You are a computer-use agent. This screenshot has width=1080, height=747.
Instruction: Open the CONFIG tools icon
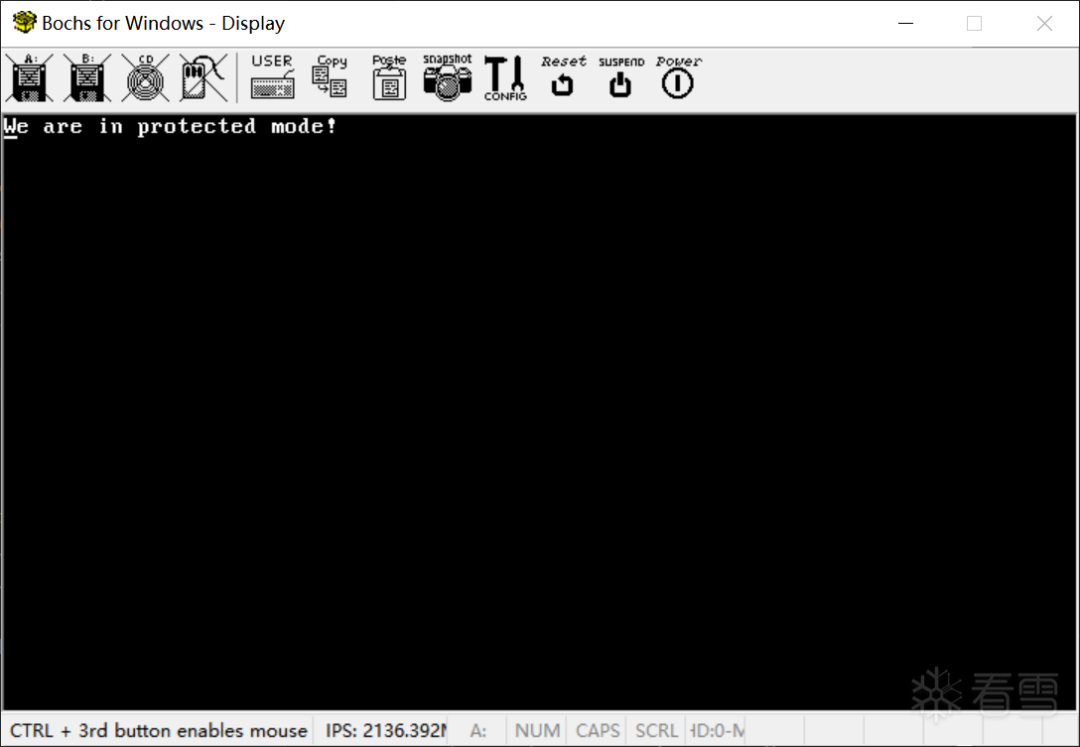point(505,78)
